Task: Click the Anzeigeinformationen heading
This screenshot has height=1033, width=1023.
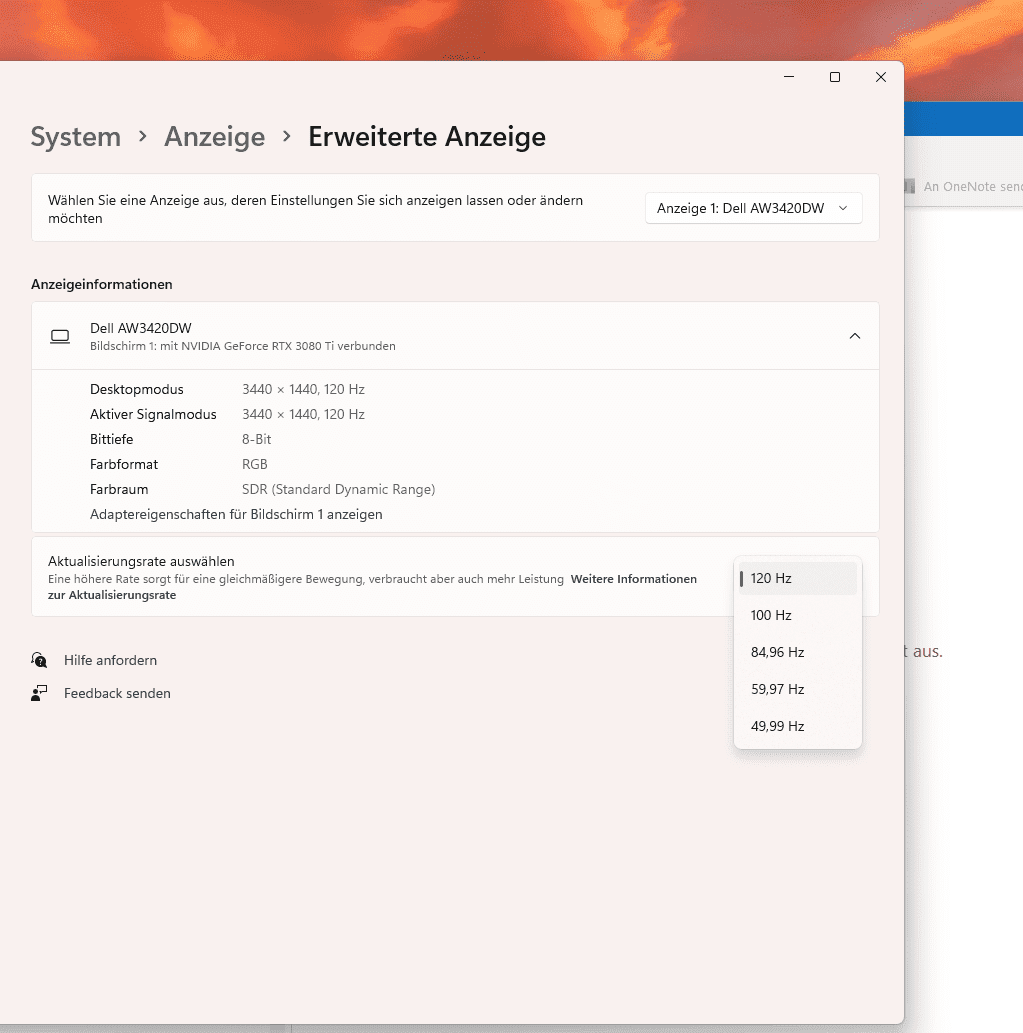Action: 101,284
